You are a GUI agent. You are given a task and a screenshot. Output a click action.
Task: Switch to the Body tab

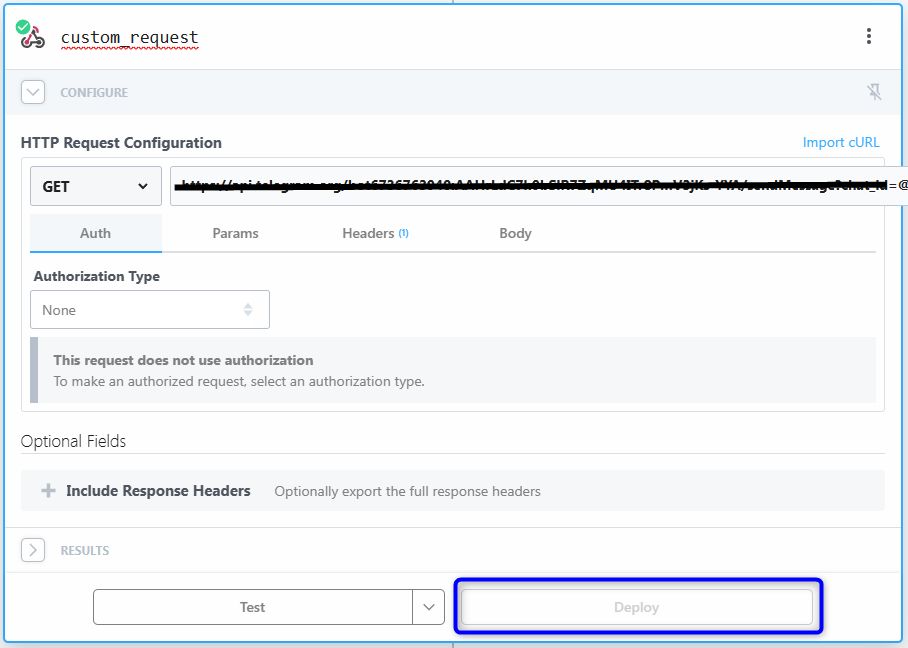tap(515, 233)
